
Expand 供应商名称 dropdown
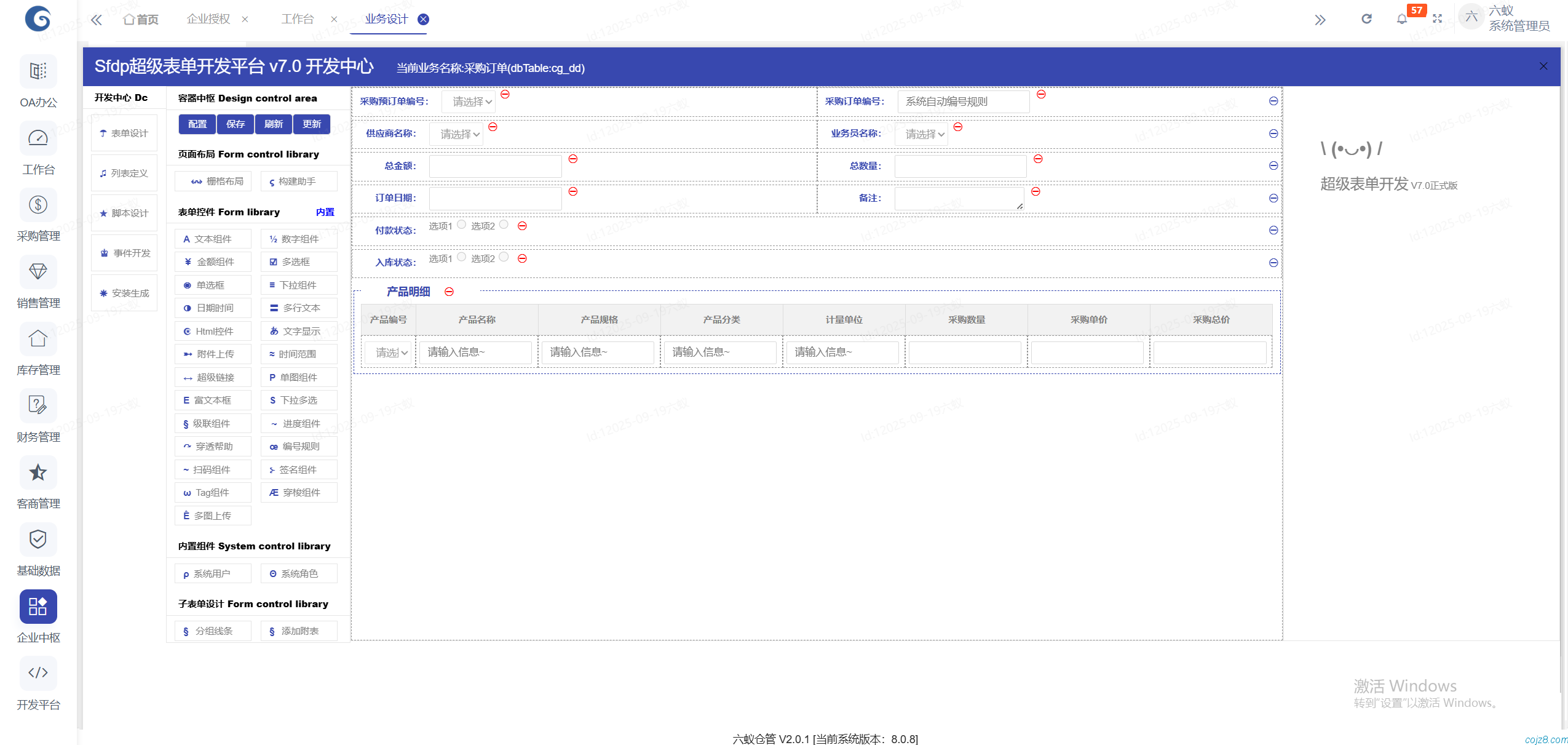click(456, 134)
